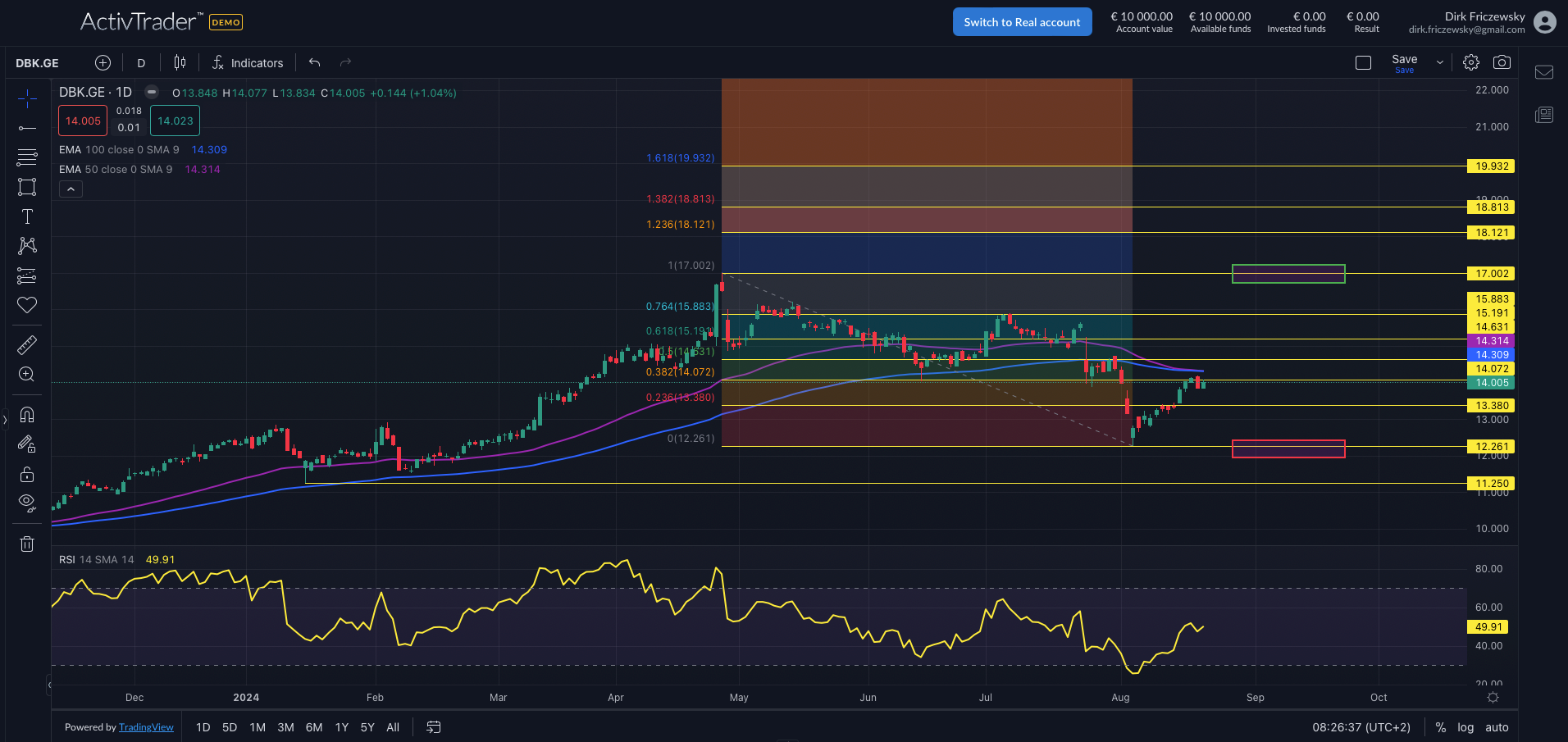Open the Save options dropdown chevron
This screenshot has height=742, width=1568.
click(1439, 61)
